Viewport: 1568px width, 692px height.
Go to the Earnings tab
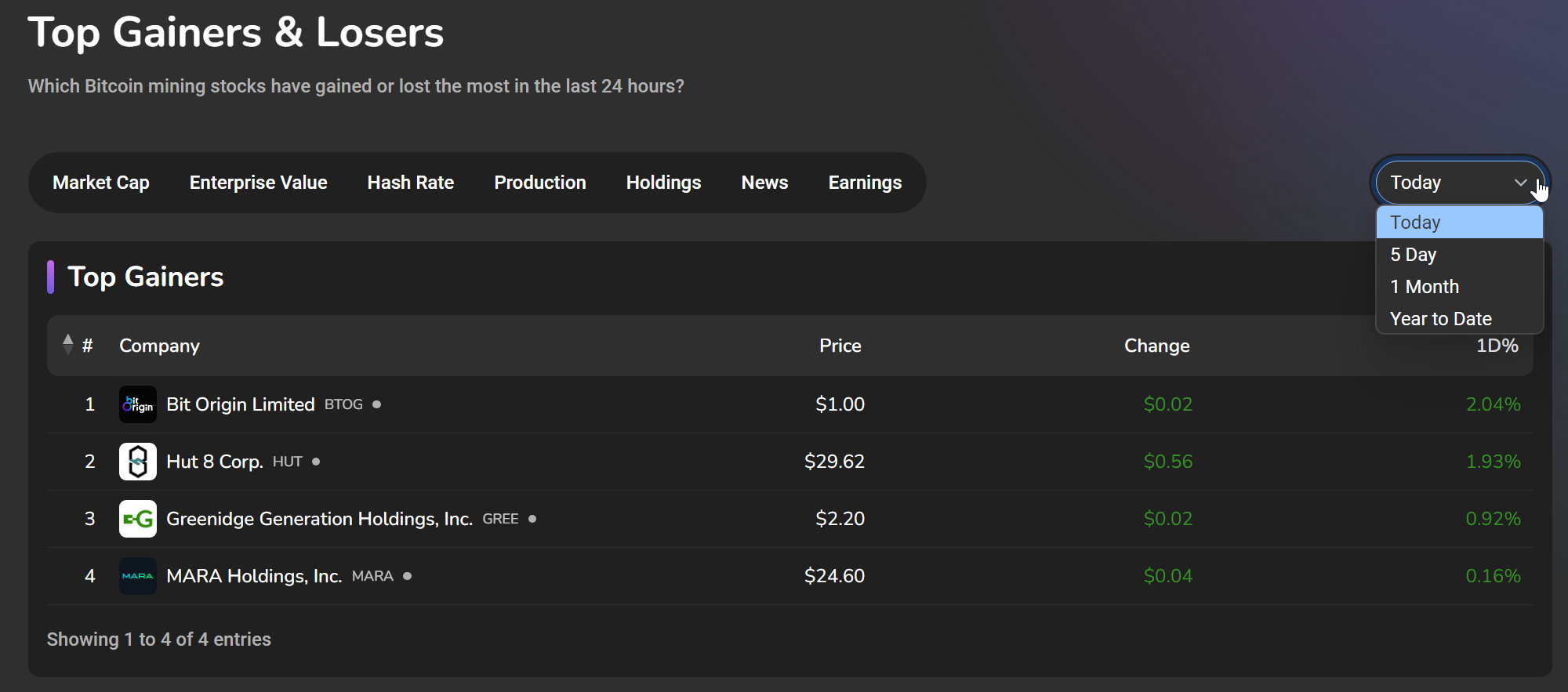coord(865,183)
